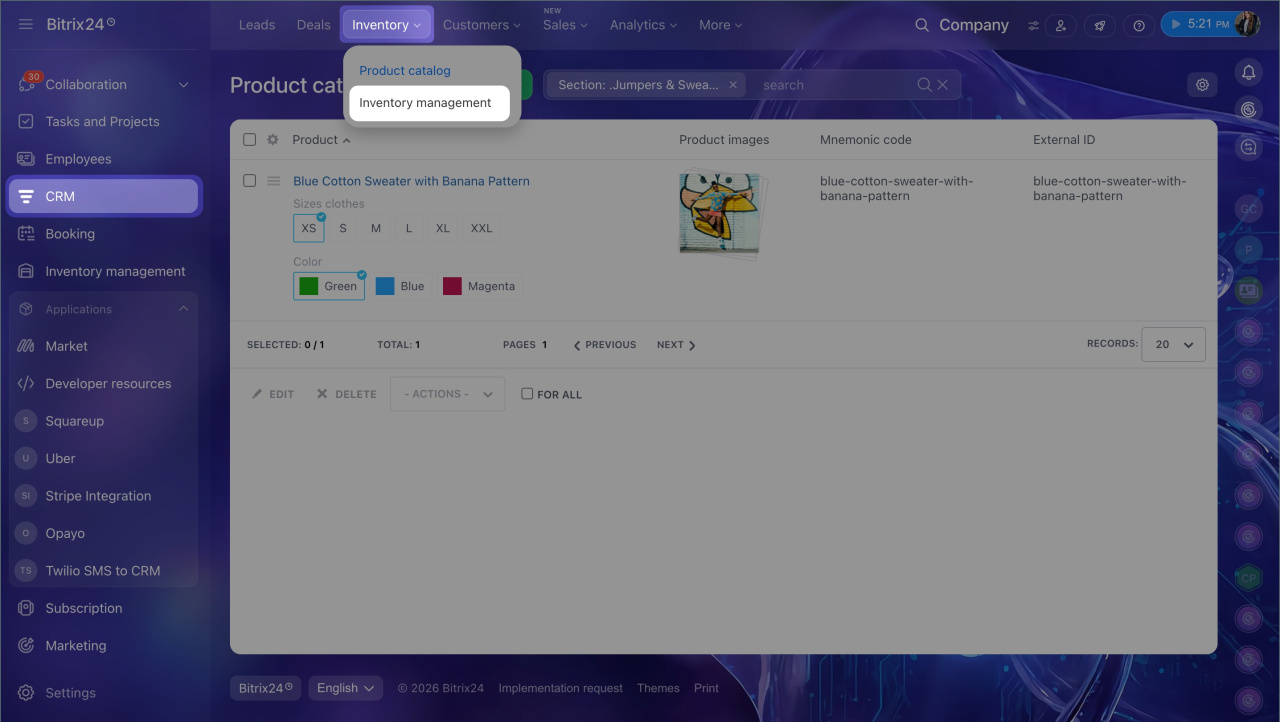Open the notifications bell icon
This screenshot has height=722, width=1280.
tap(1248, 72)
